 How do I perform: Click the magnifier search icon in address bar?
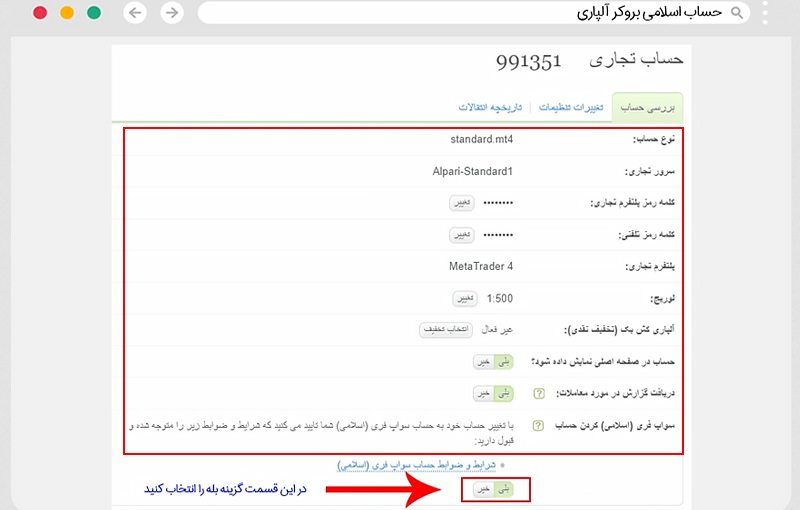point(737,13)
